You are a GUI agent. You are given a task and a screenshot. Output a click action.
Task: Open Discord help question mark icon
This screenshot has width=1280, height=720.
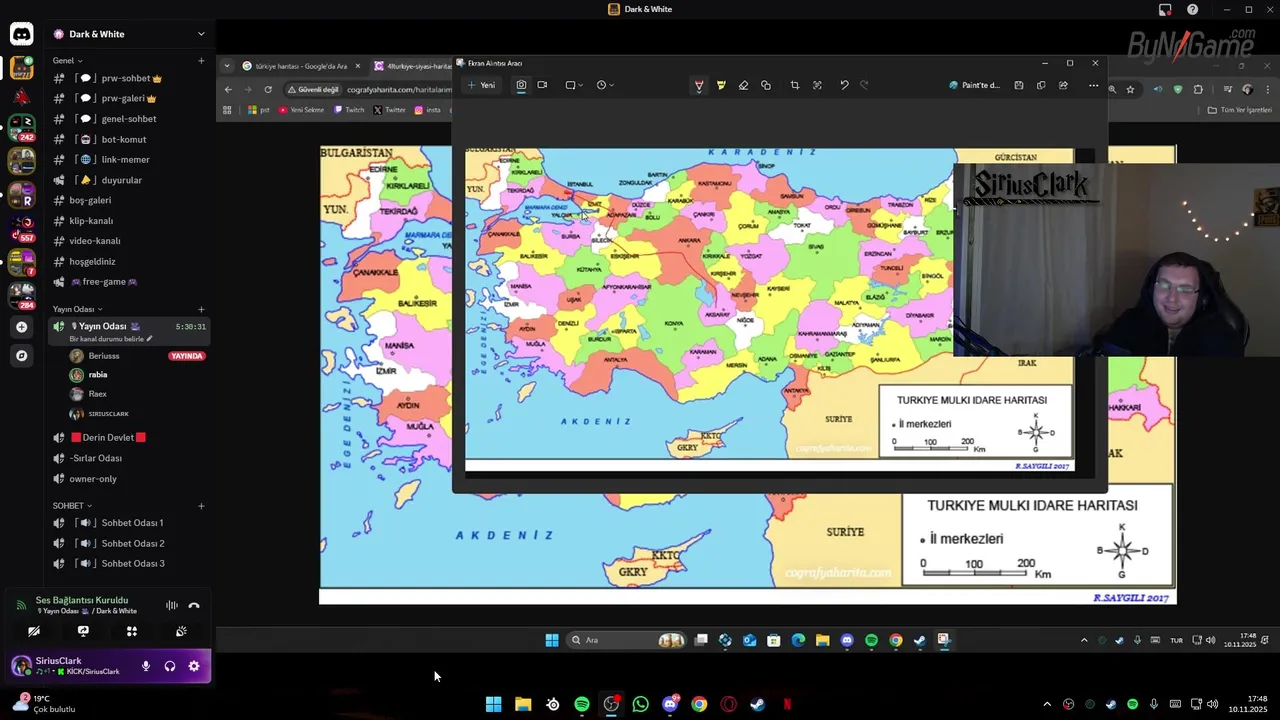[1193, 9]
